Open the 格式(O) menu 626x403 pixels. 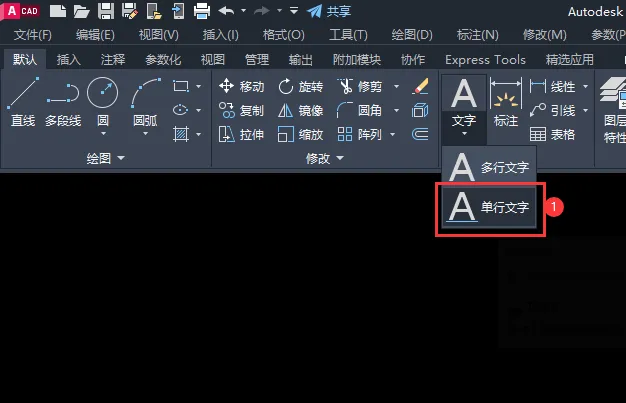click(283, 35)
